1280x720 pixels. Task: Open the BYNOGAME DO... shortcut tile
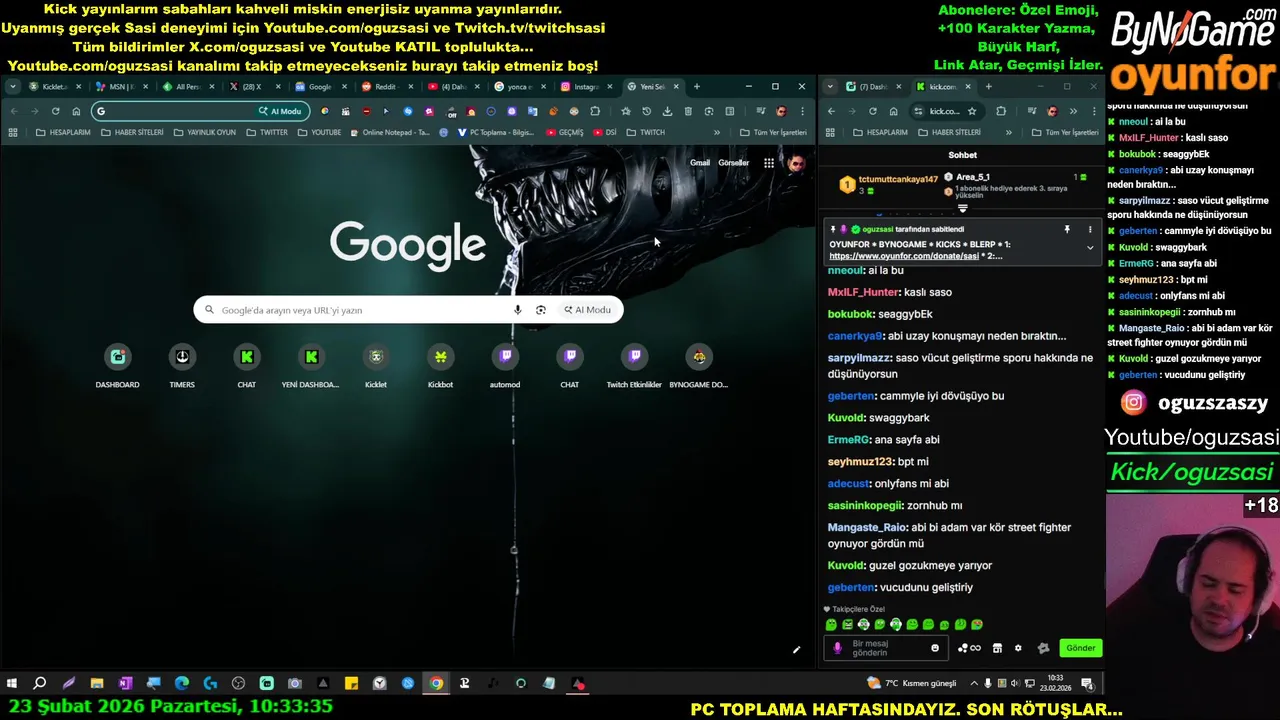(699, 366)
